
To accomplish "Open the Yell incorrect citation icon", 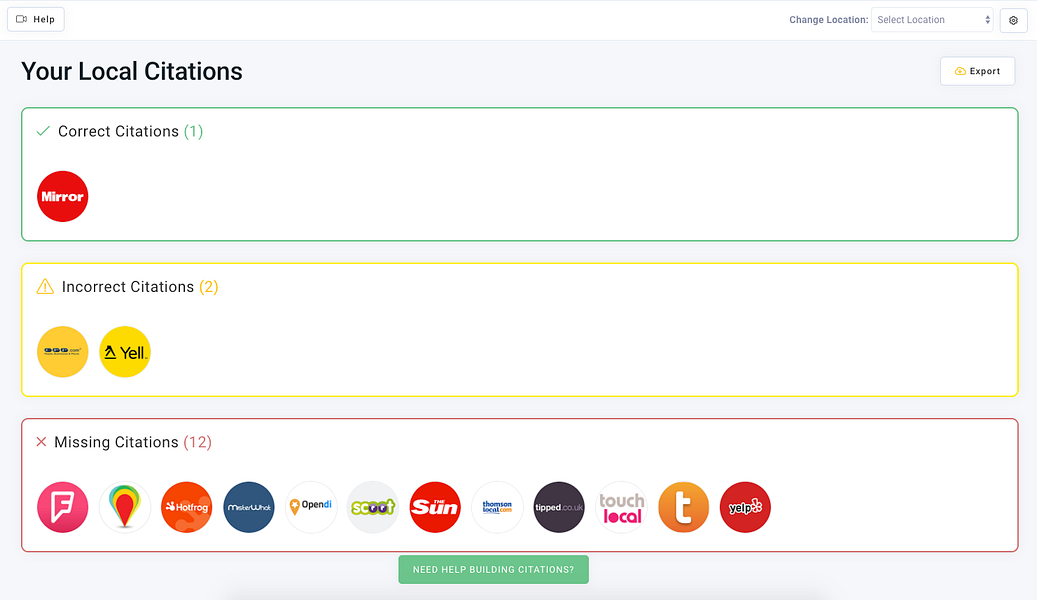I will click(x=125, y=352).
